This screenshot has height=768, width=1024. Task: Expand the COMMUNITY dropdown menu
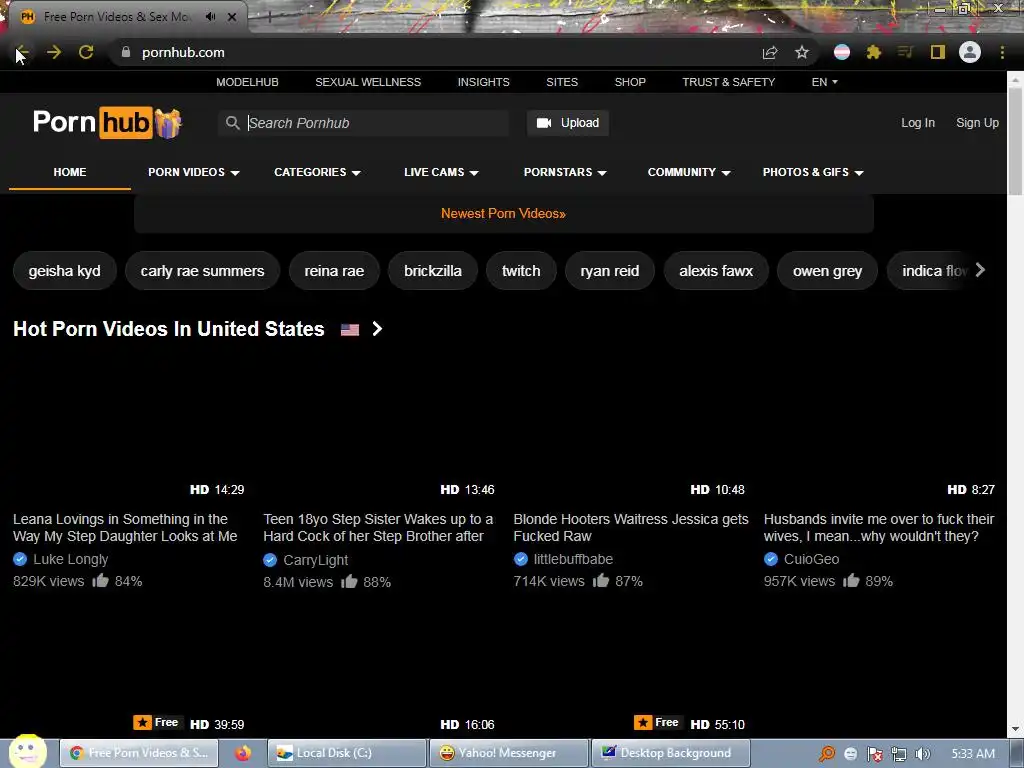[689, 172]
